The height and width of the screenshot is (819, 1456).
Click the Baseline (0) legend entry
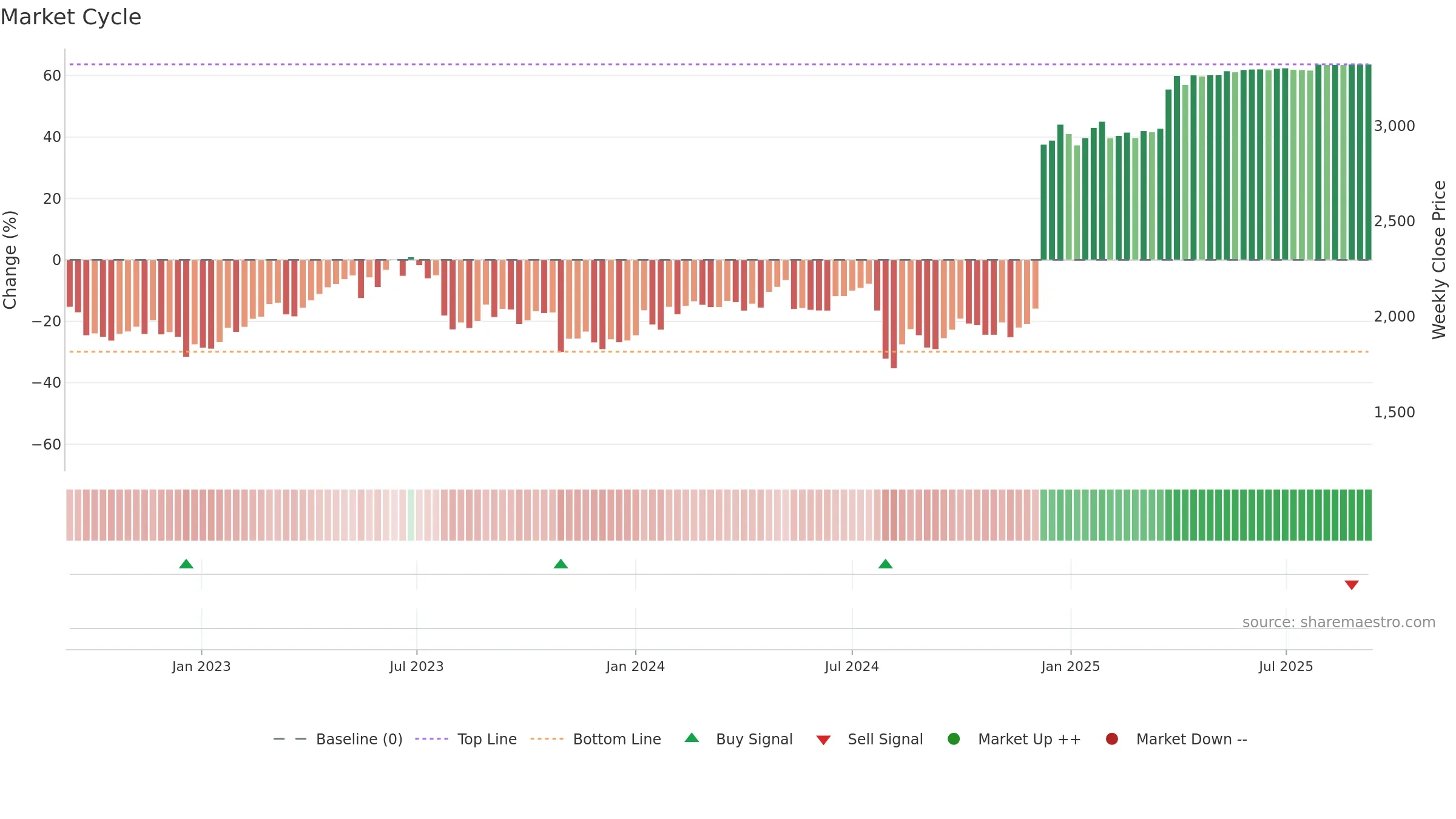(x=338, y=739)
